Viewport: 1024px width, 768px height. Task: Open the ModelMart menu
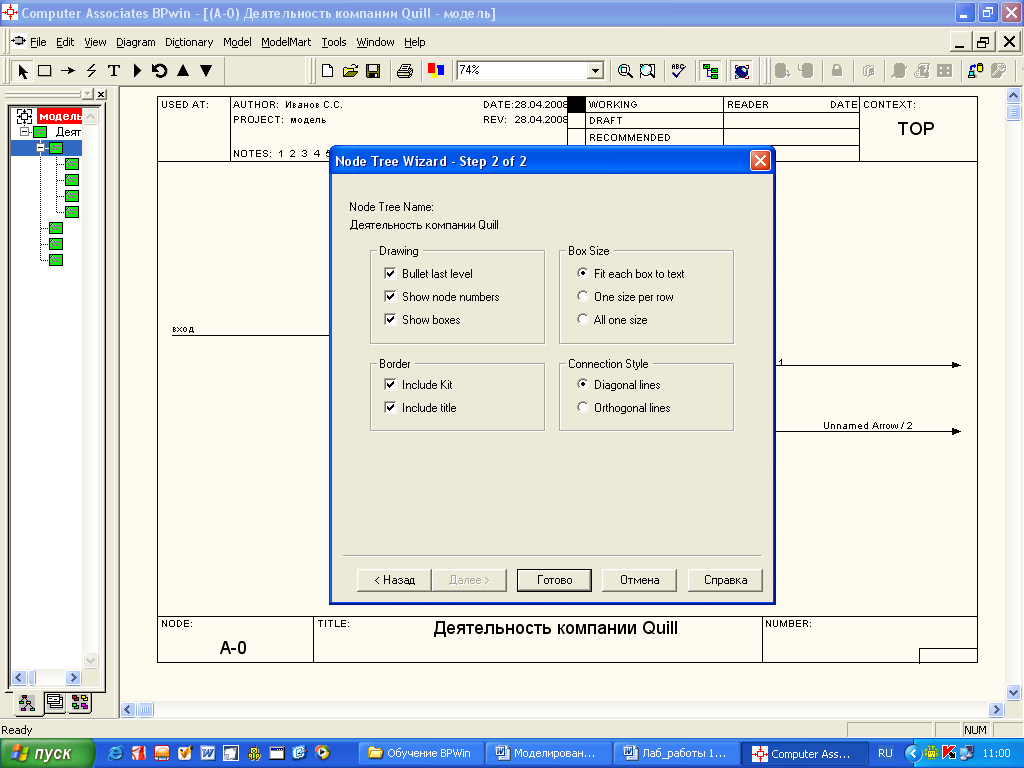[286, 42]
